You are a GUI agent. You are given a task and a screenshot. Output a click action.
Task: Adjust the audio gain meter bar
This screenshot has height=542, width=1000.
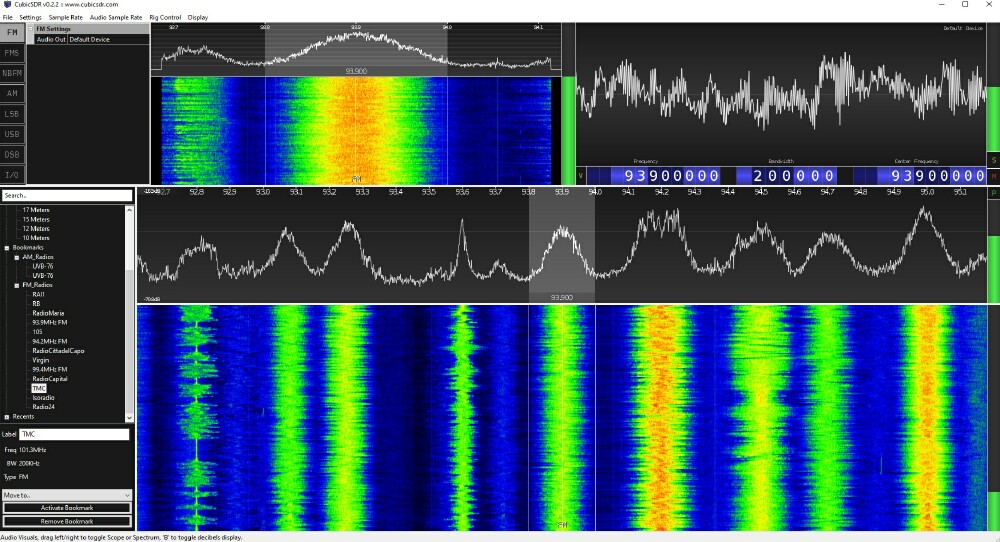click(x=994, y=87)
